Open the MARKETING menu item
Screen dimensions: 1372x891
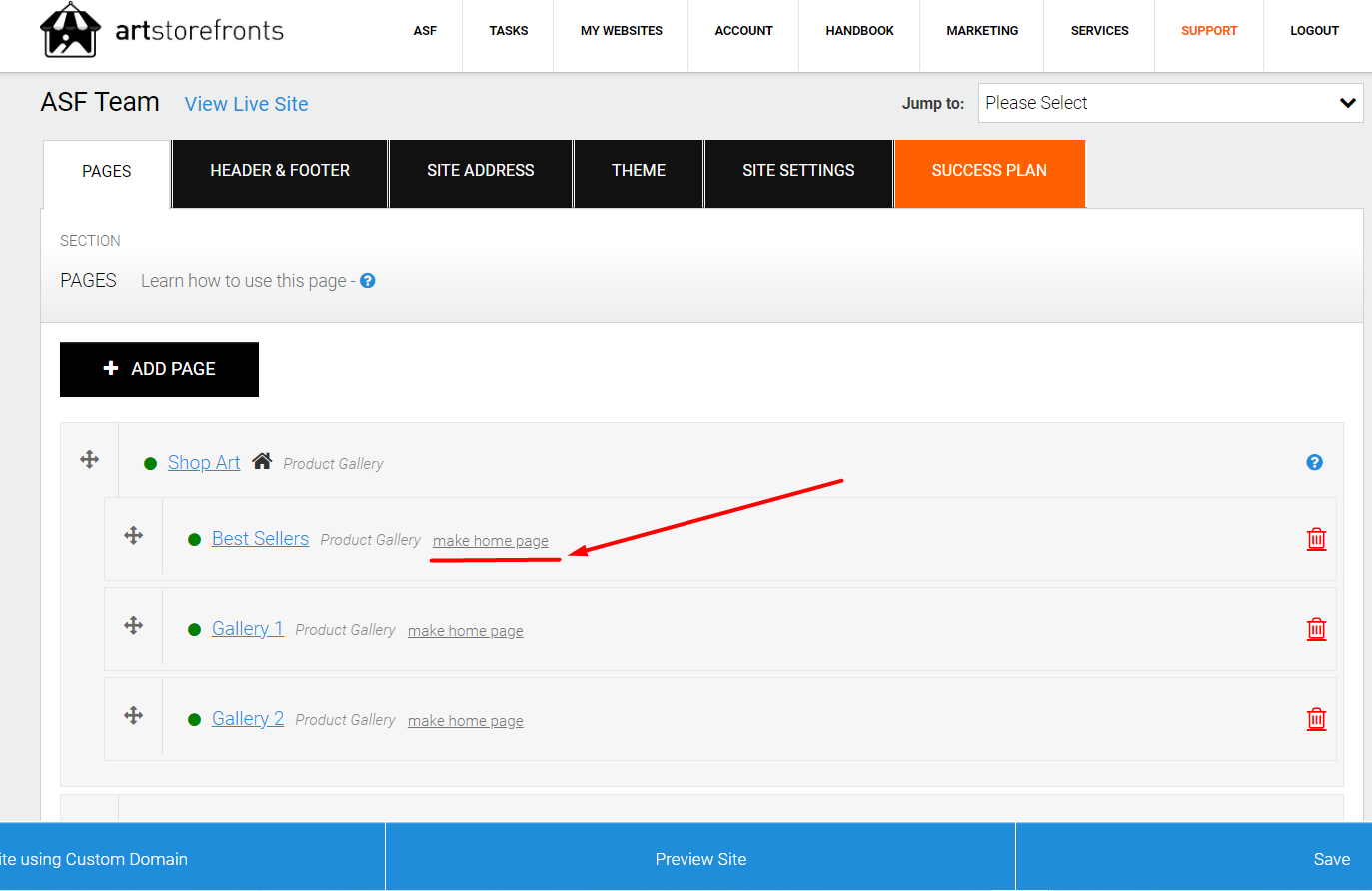coord(982,31)
